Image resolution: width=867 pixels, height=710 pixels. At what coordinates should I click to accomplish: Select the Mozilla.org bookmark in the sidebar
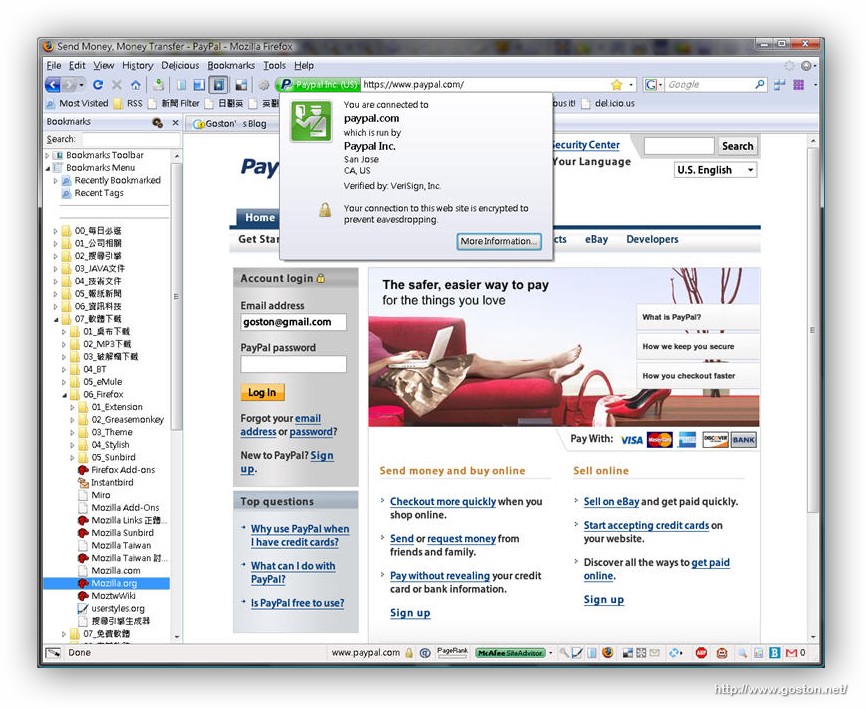pos(107,583)
